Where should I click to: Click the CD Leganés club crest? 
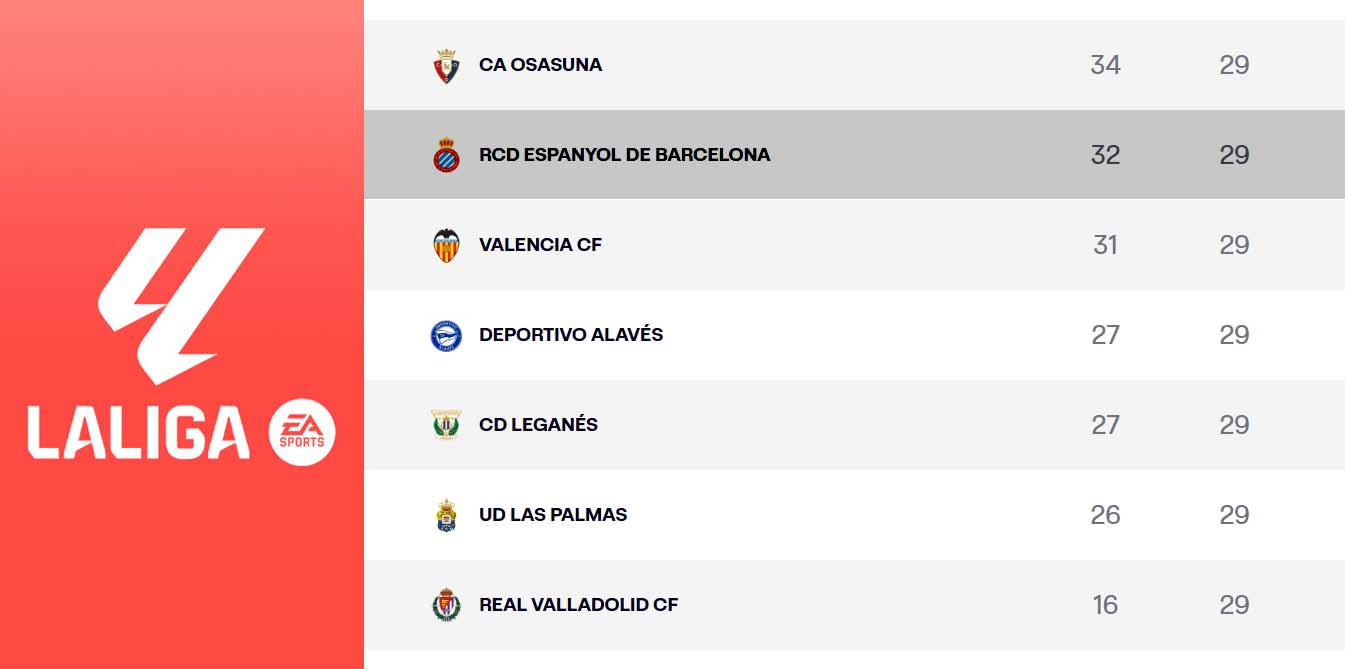446,425
